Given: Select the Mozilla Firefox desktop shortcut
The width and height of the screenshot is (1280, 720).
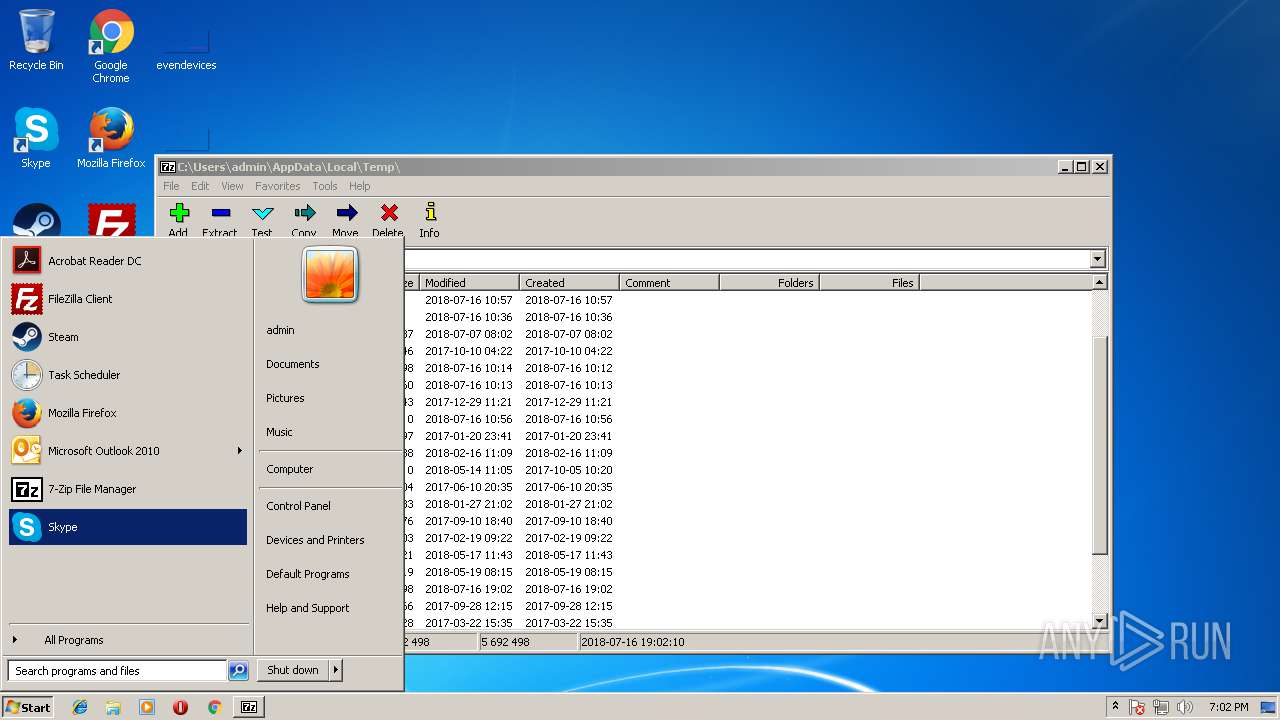Looking at the screenshot, I should point(111,138).
